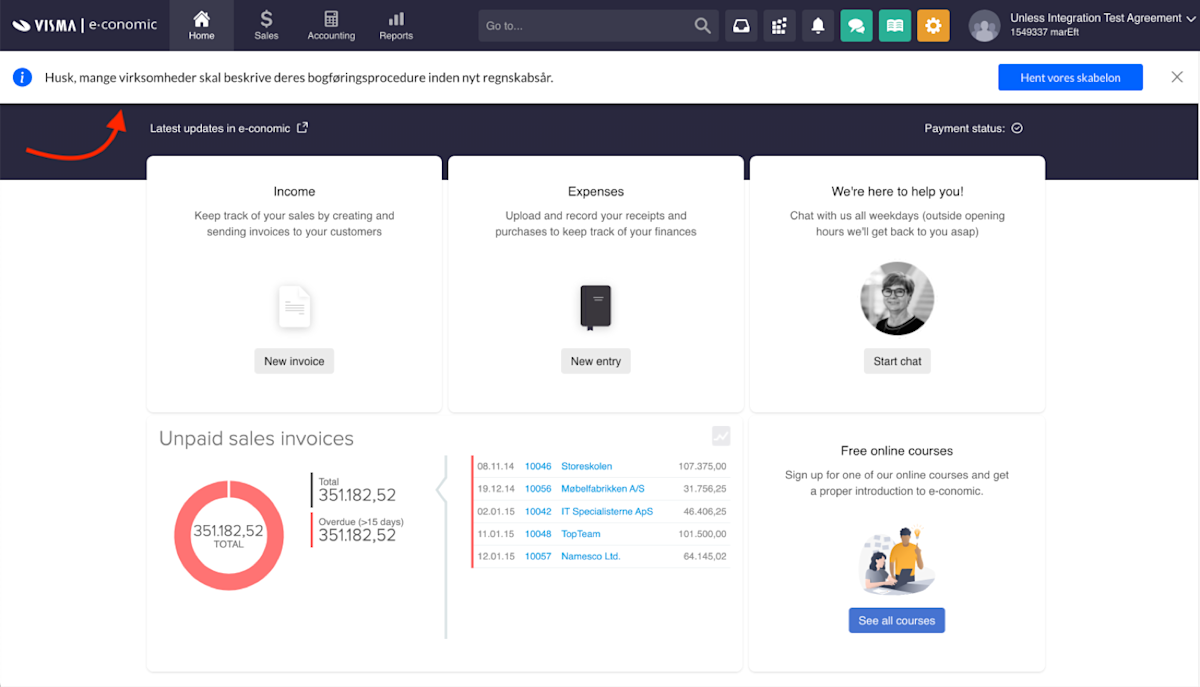This screenshot has height=687, width=1200.
Task: Click amount 101.500,00
Action: click(702, 534)
